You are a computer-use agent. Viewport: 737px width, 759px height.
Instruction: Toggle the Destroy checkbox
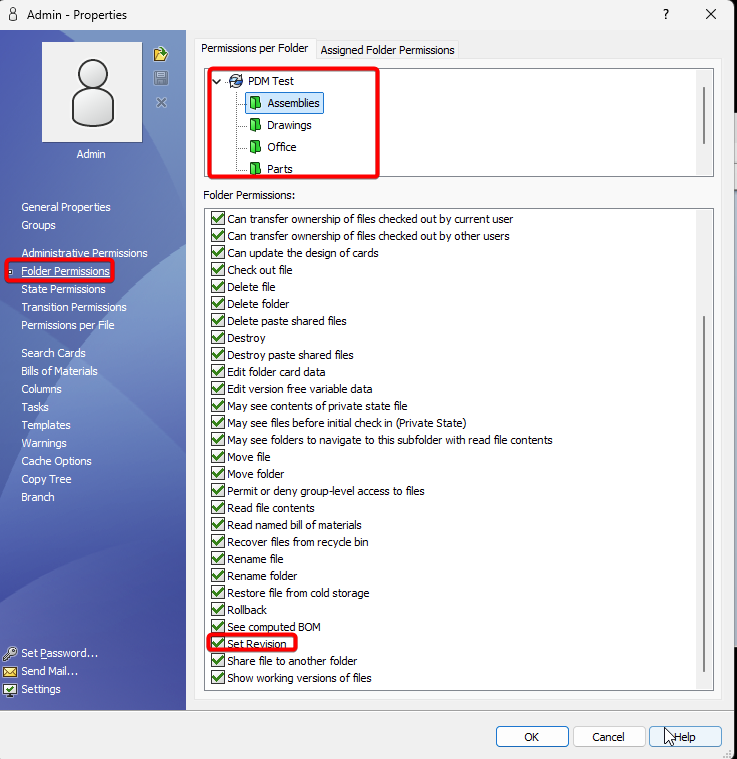(218, 337)
